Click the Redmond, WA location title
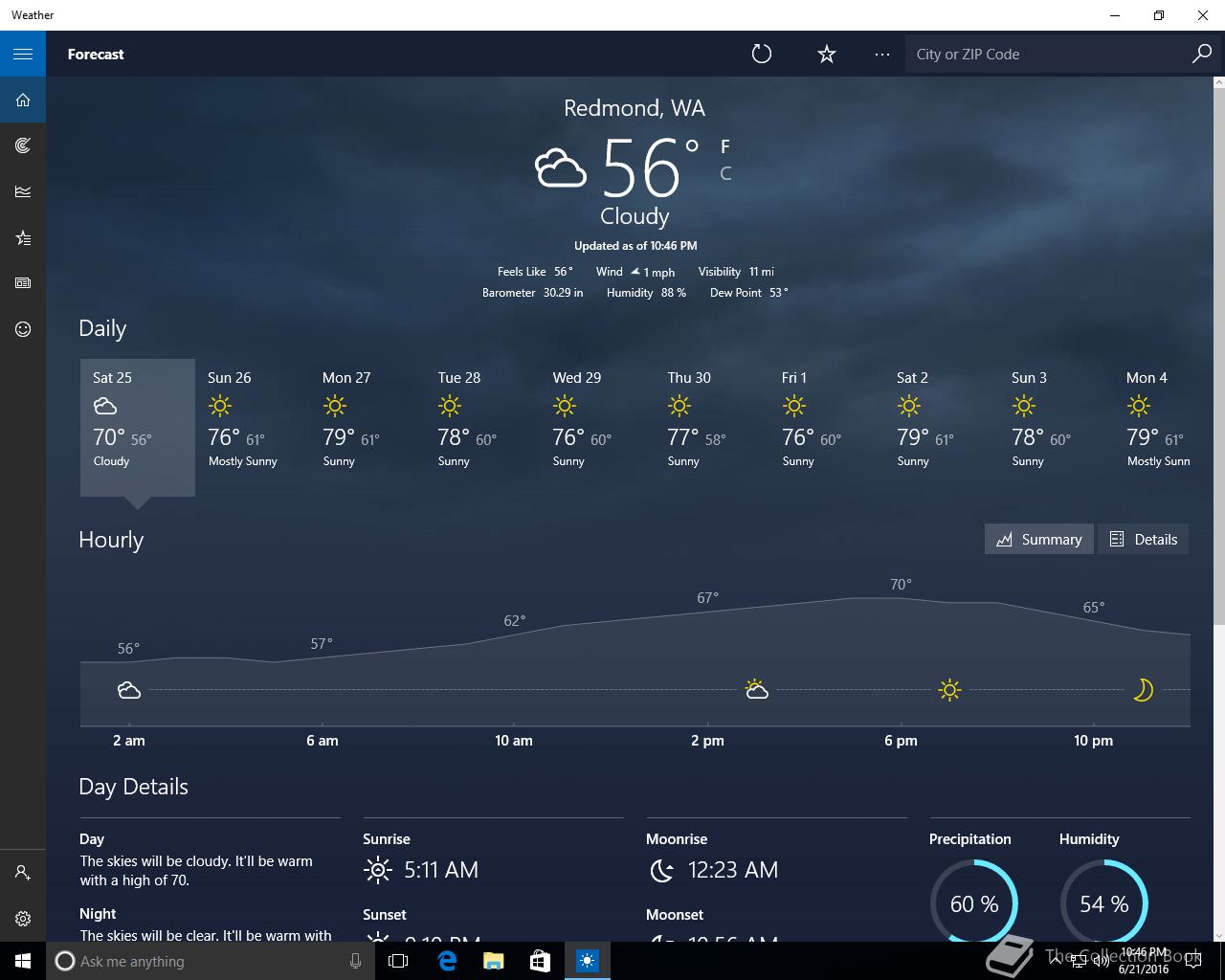Viewport: 1225px width, 980px height. [x=635, y=108]
